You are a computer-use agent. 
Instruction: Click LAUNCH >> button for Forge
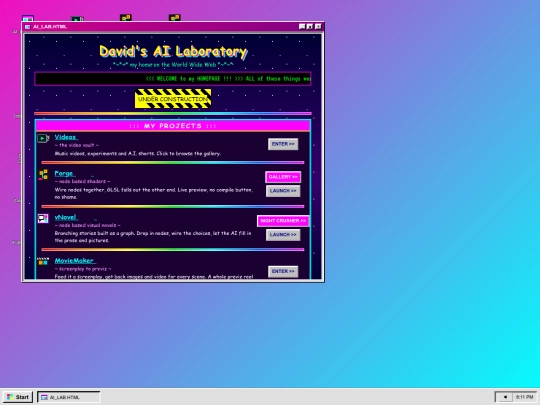pyautogui.click(x=283, y=191)
